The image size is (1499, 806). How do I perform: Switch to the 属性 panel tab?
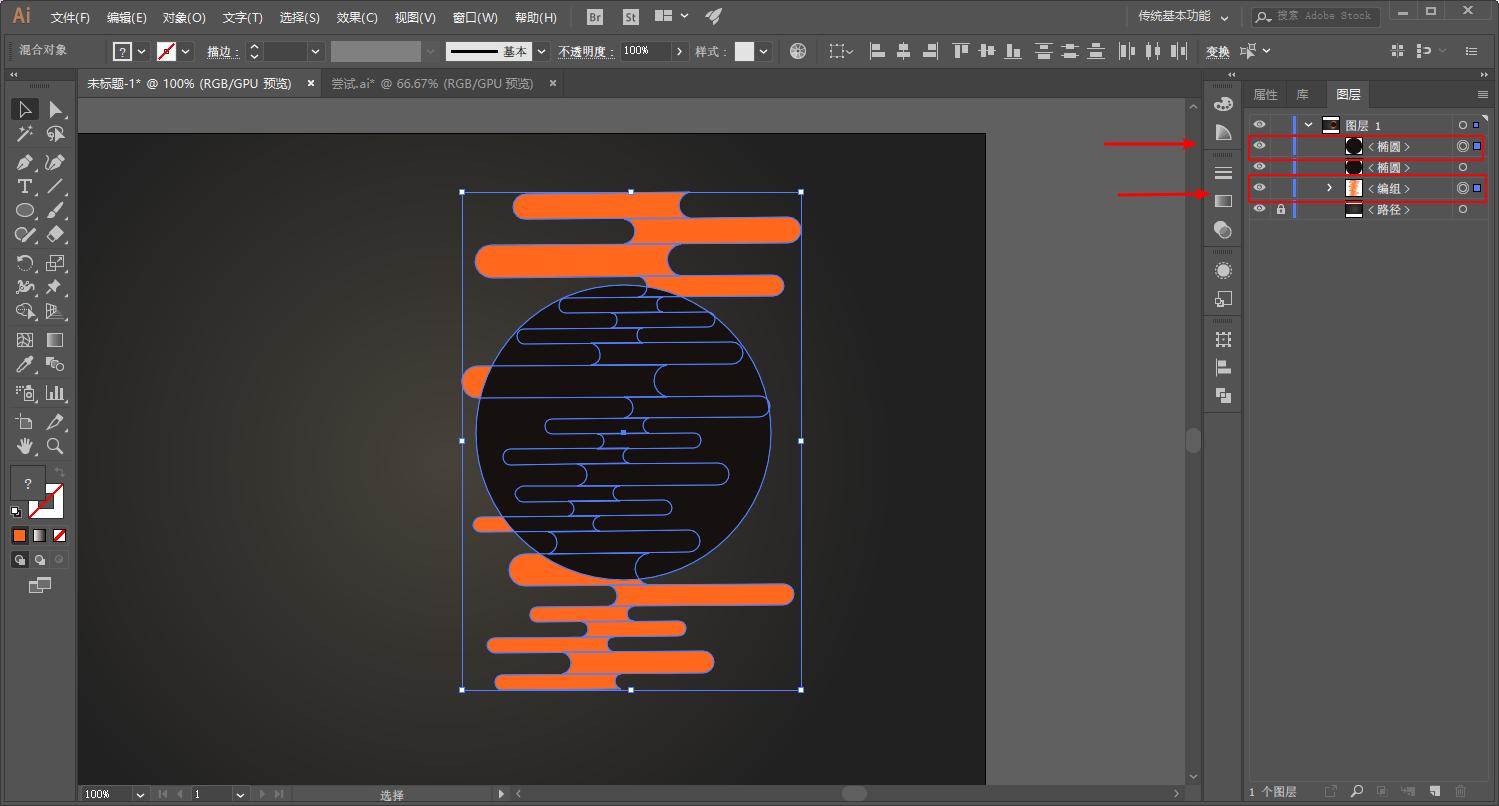[x=1265, y=94]
